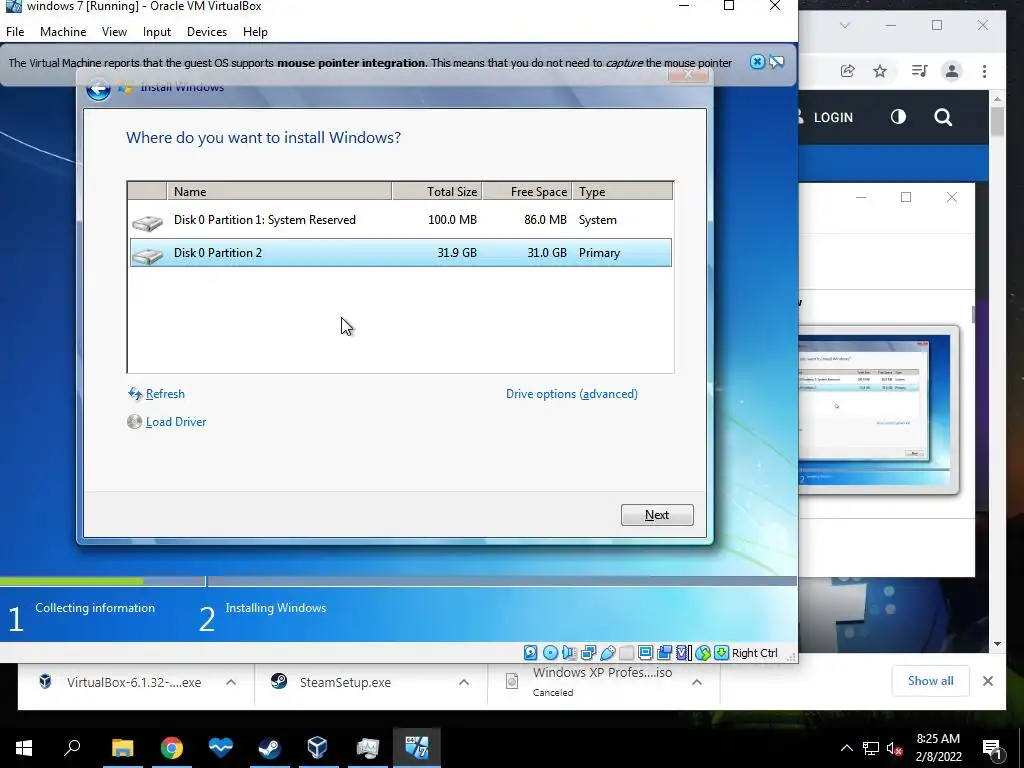Select the Disk 0 Partition 2 row
This screenshot has width=1024, height=768.
[400, 253]
